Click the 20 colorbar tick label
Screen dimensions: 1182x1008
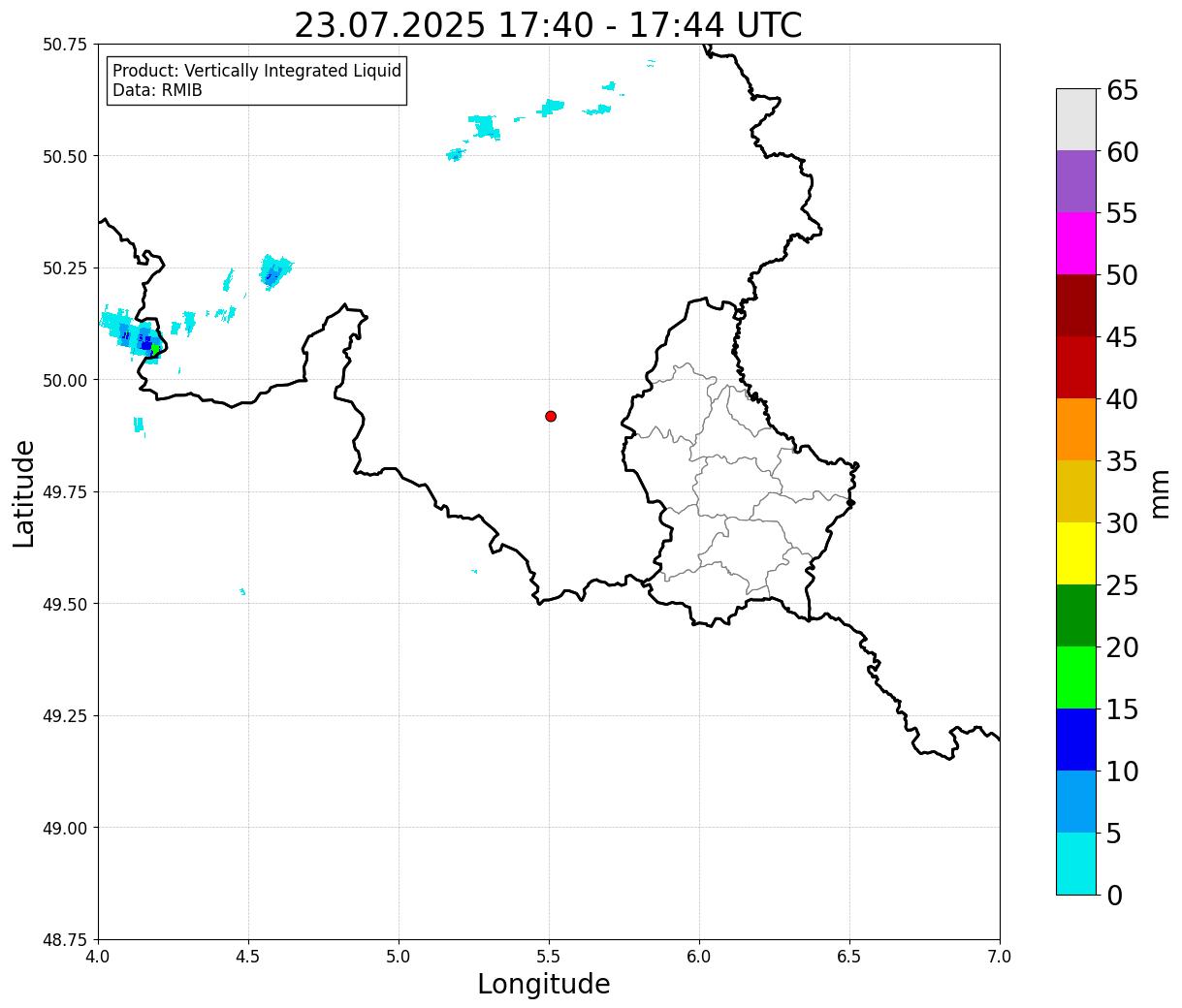(x=1122, y=647)
